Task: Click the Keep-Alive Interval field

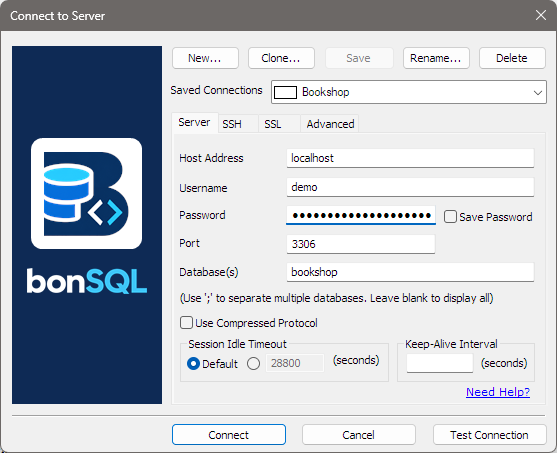Action: (x=440, y=363)
